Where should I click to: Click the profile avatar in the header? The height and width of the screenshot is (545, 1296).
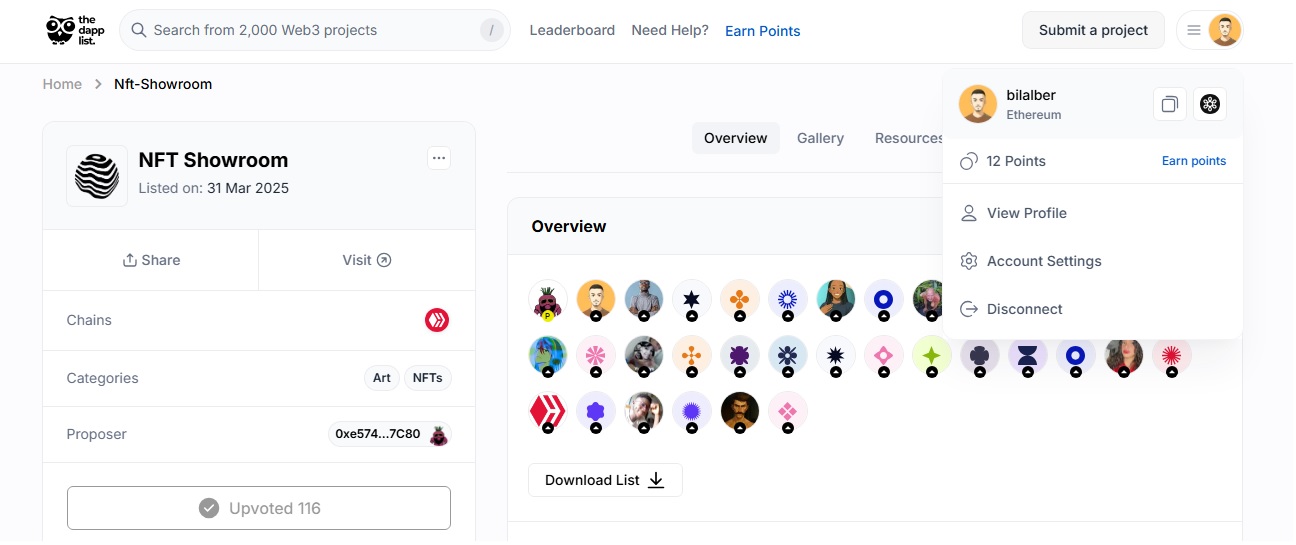tap(1225, 30)
